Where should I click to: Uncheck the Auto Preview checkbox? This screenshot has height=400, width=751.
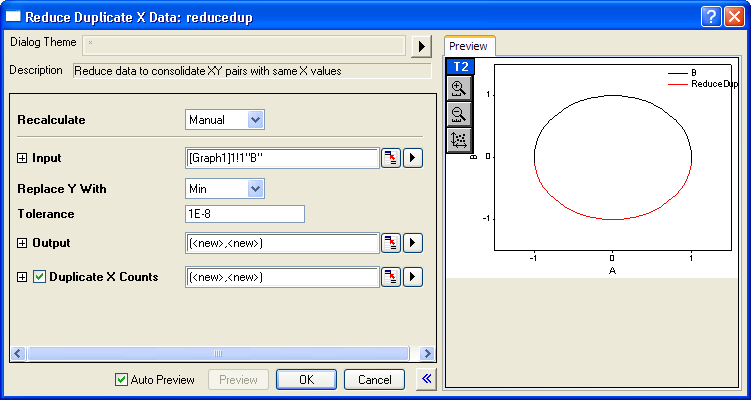122,380
